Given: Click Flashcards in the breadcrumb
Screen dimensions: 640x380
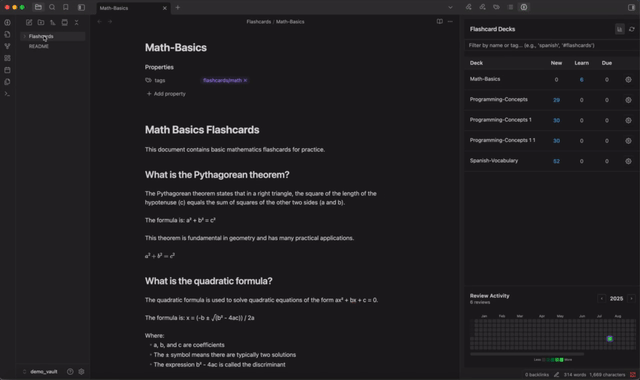Looking at the screenshot, I should click(x=258, y=22).
